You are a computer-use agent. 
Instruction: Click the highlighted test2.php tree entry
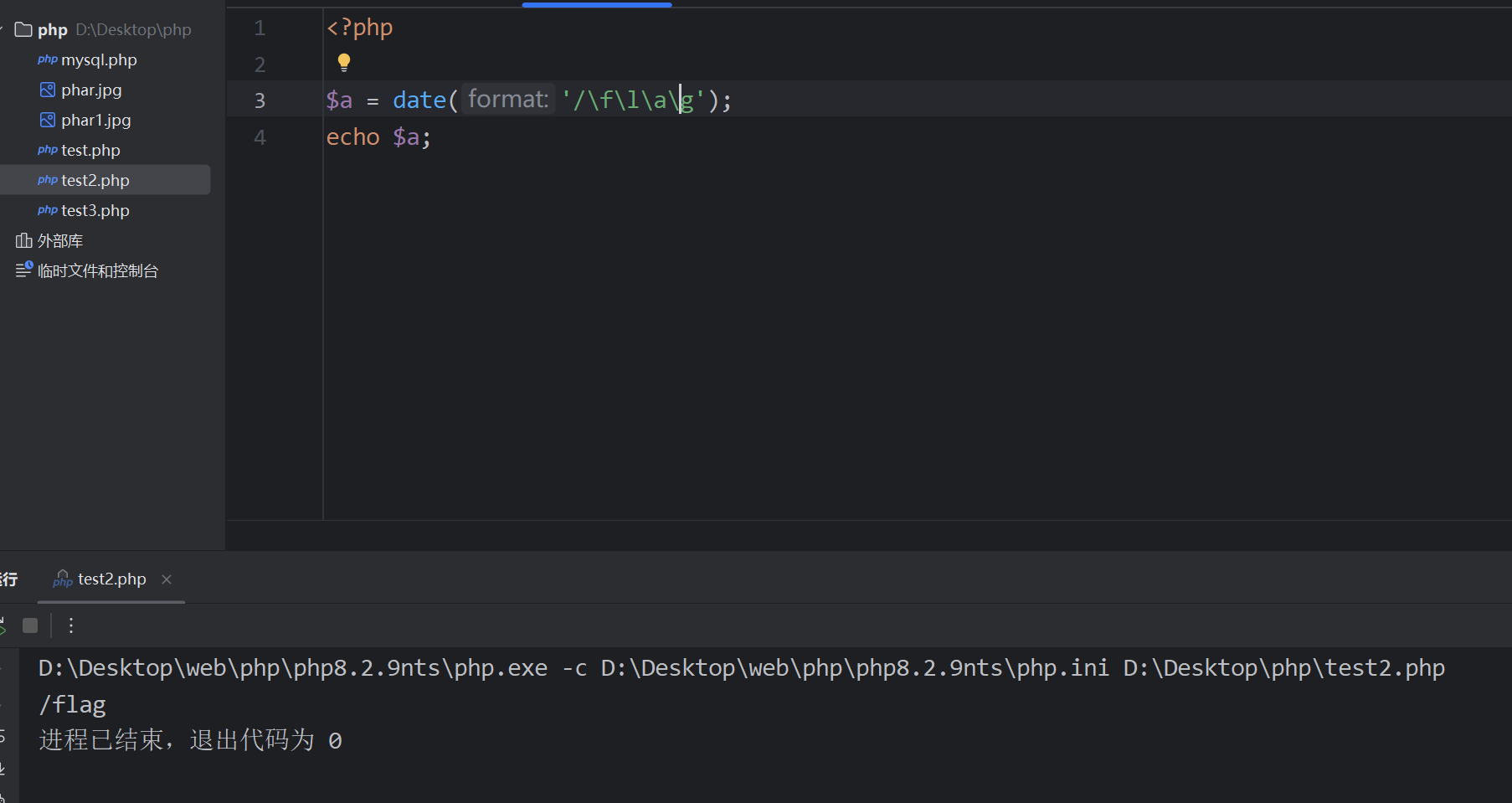point(95,181)
